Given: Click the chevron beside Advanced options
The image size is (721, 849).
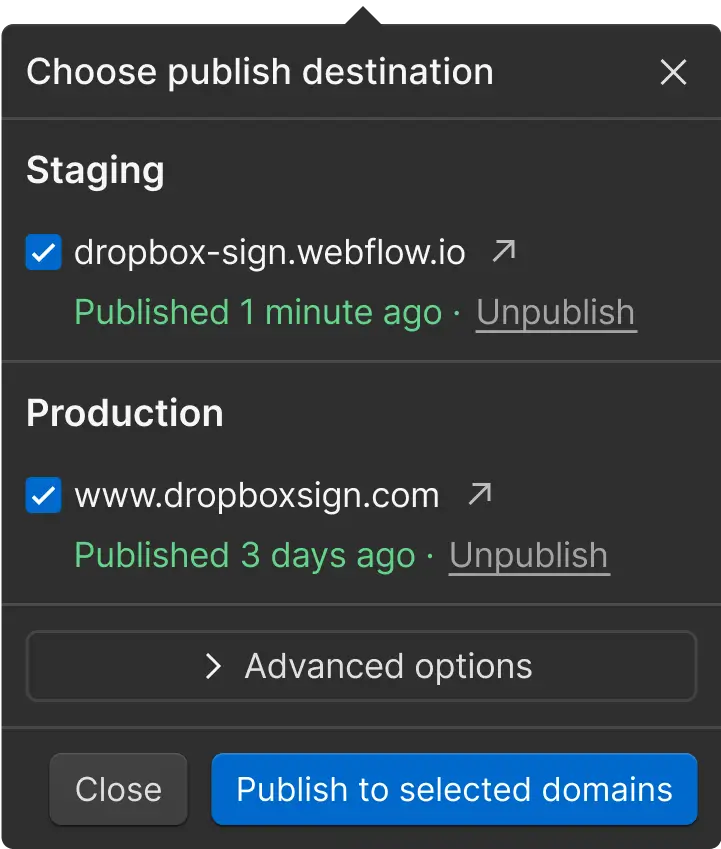Looking at the screenshot, I should (213, 666).
